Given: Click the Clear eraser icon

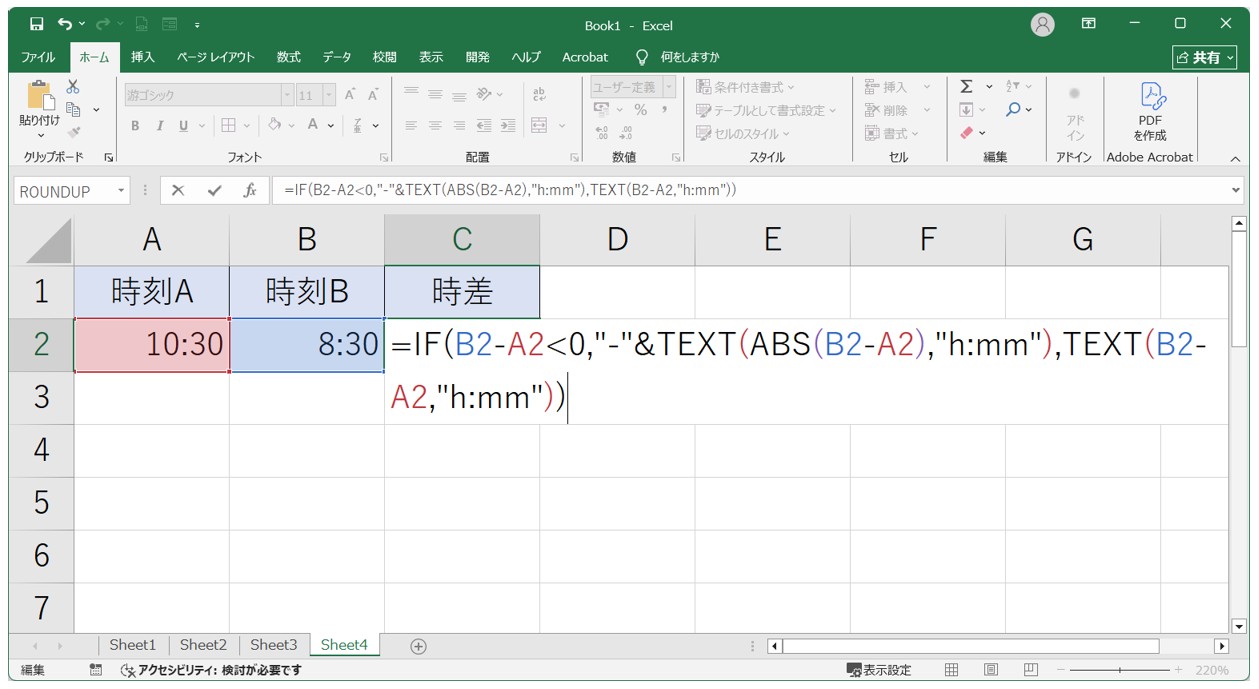Looking at the screenshot, I should (966, 132).
